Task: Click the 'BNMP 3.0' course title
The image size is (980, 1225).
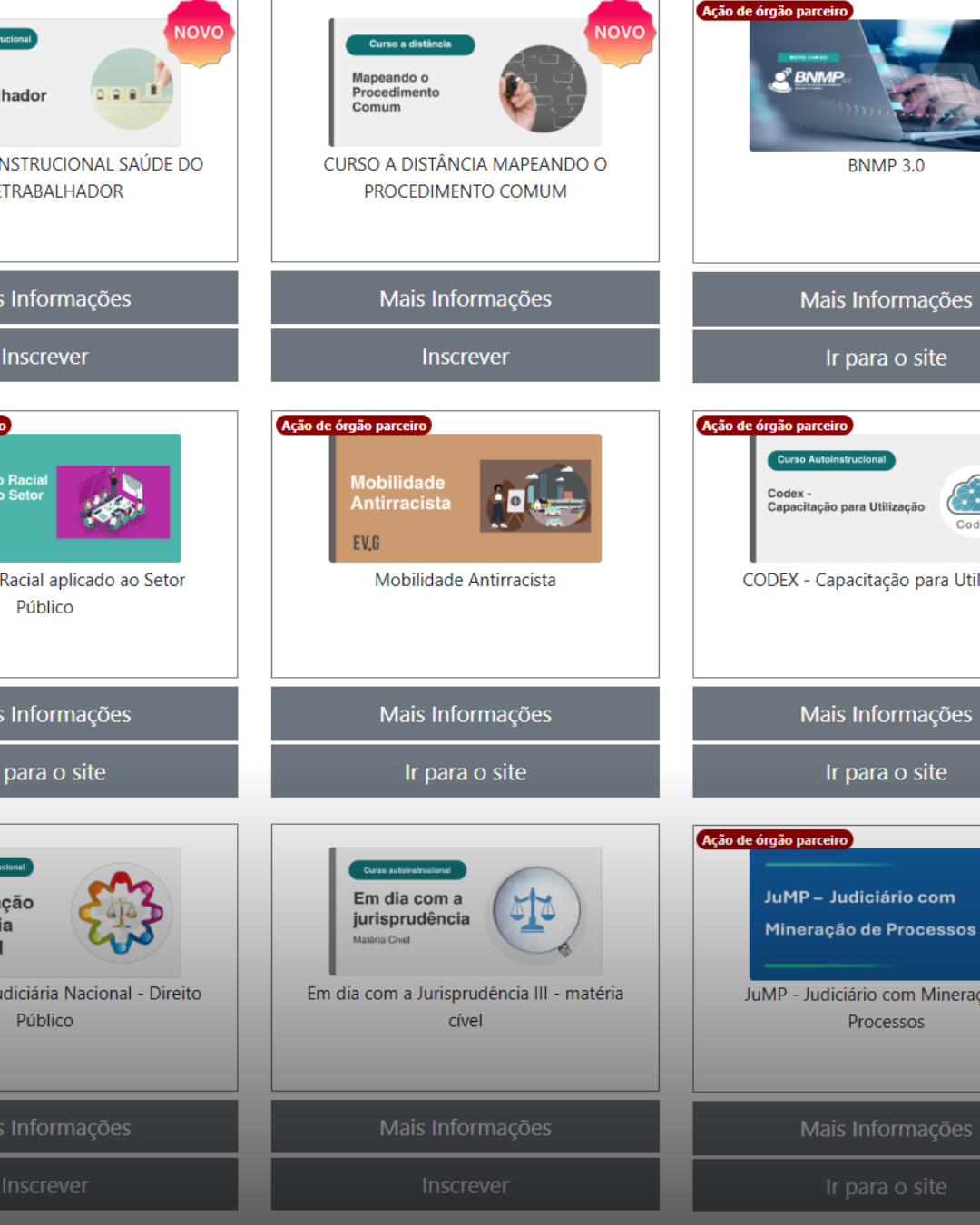Action: click(886, 165)
